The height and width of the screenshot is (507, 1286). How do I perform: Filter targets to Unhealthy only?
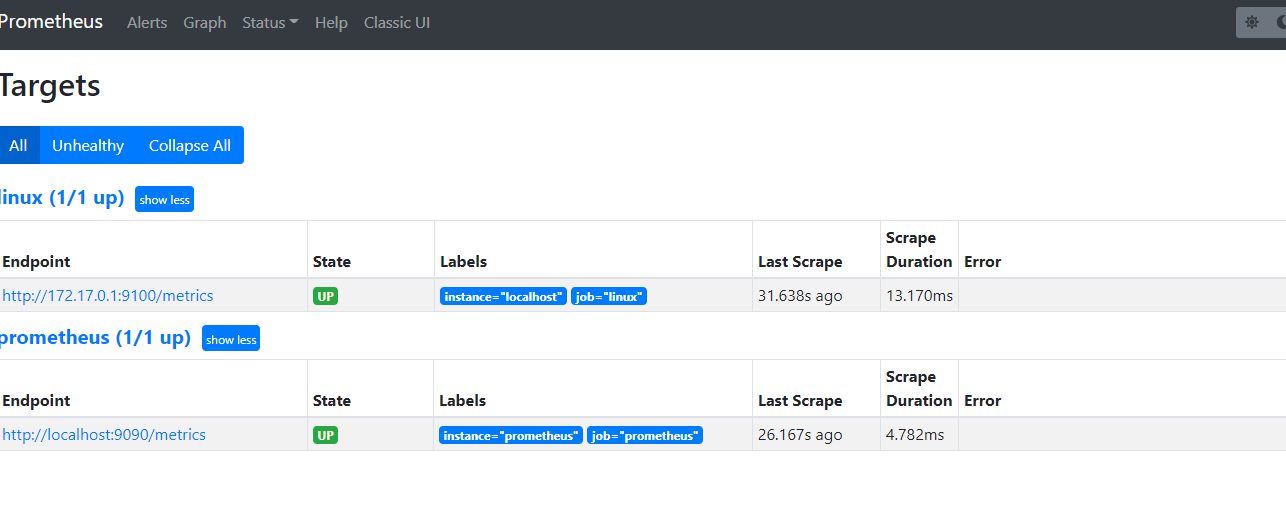(x=88, y=145)
